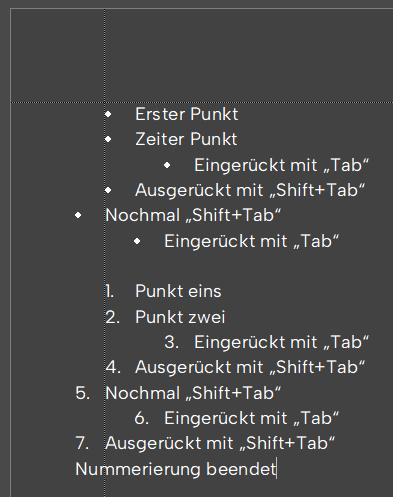
Task: Click the number "6." list marker
Action: pyautogui.click(x=142, y=418)
